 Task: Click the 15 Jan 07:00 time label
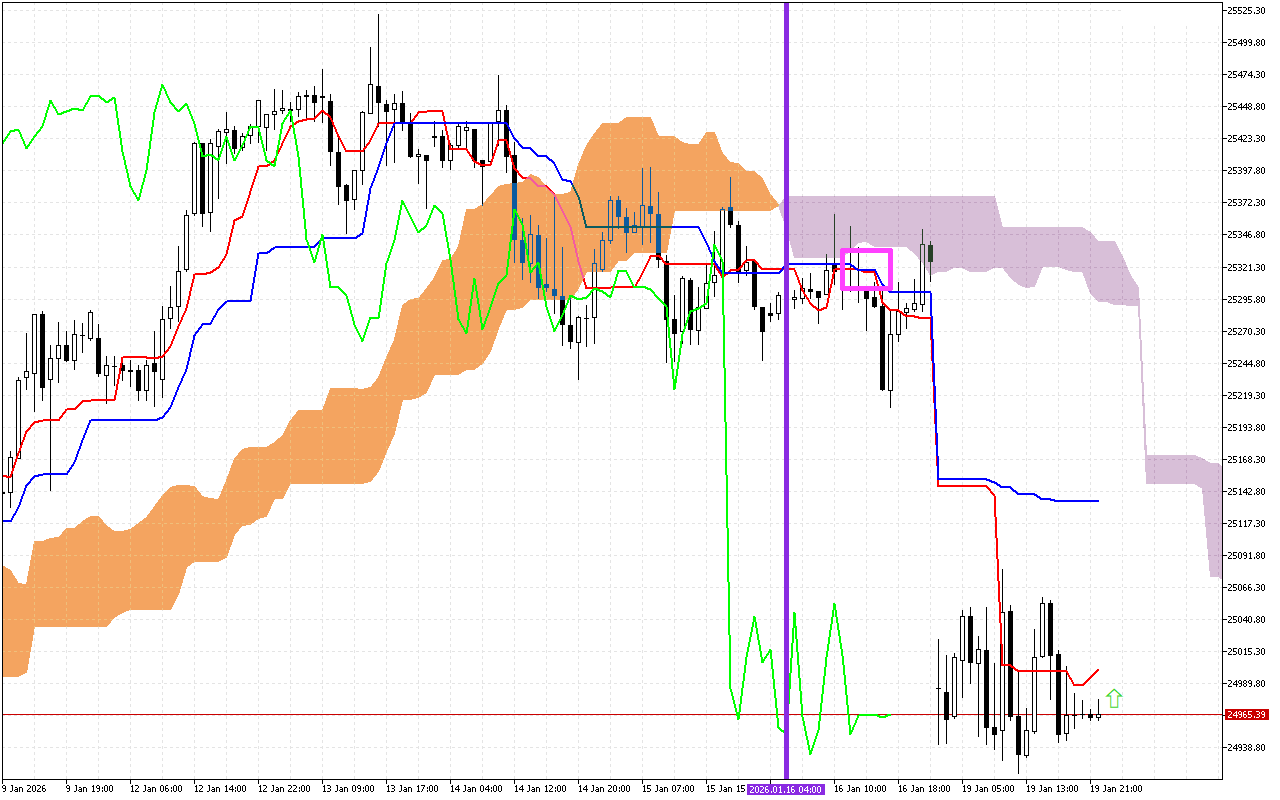click(x=667, y=789)
